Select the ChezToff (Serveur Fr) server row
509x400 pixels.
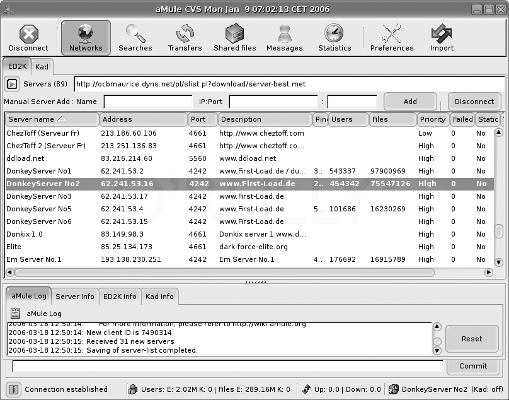(249, 133)
